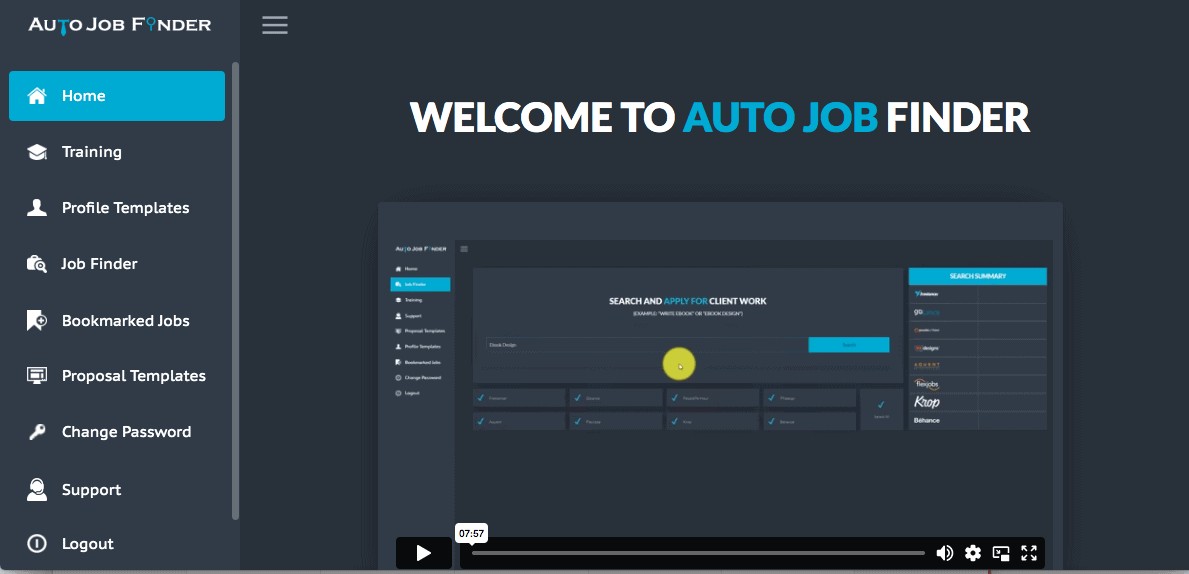Click the Home house icon in sidebar
The height and width of the screenshot is (574, 1189).
pos(36,96)
